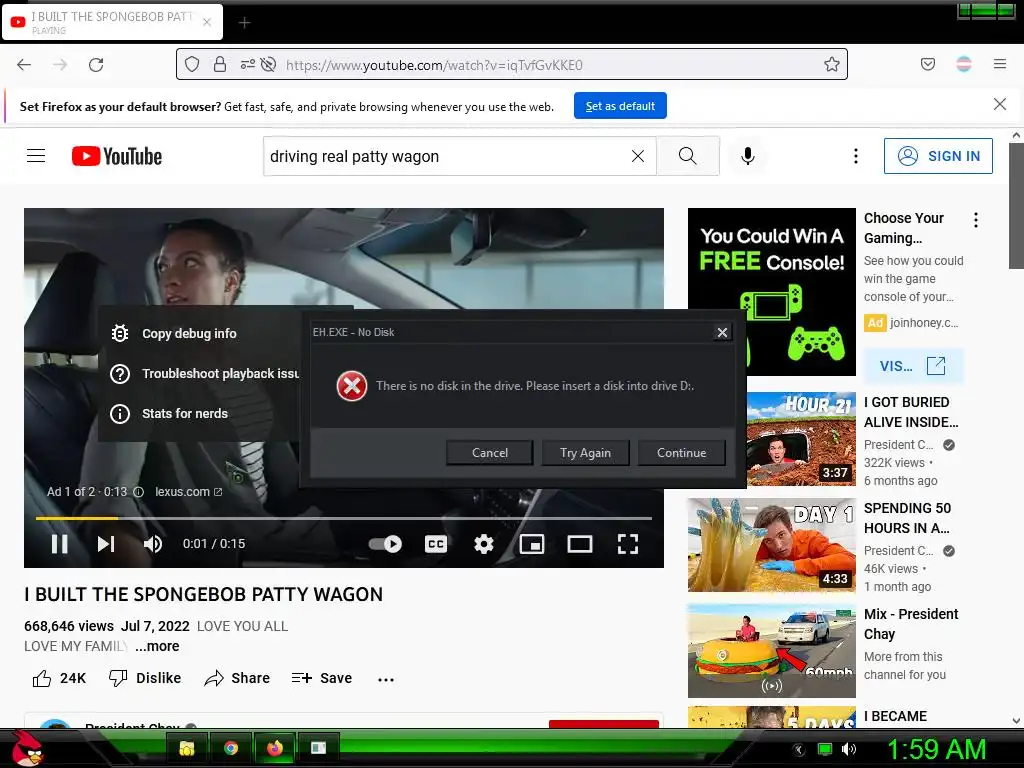
Task: Toggle the autoplay switch in player
Action: pyautogui.click(x=385, y=543)
